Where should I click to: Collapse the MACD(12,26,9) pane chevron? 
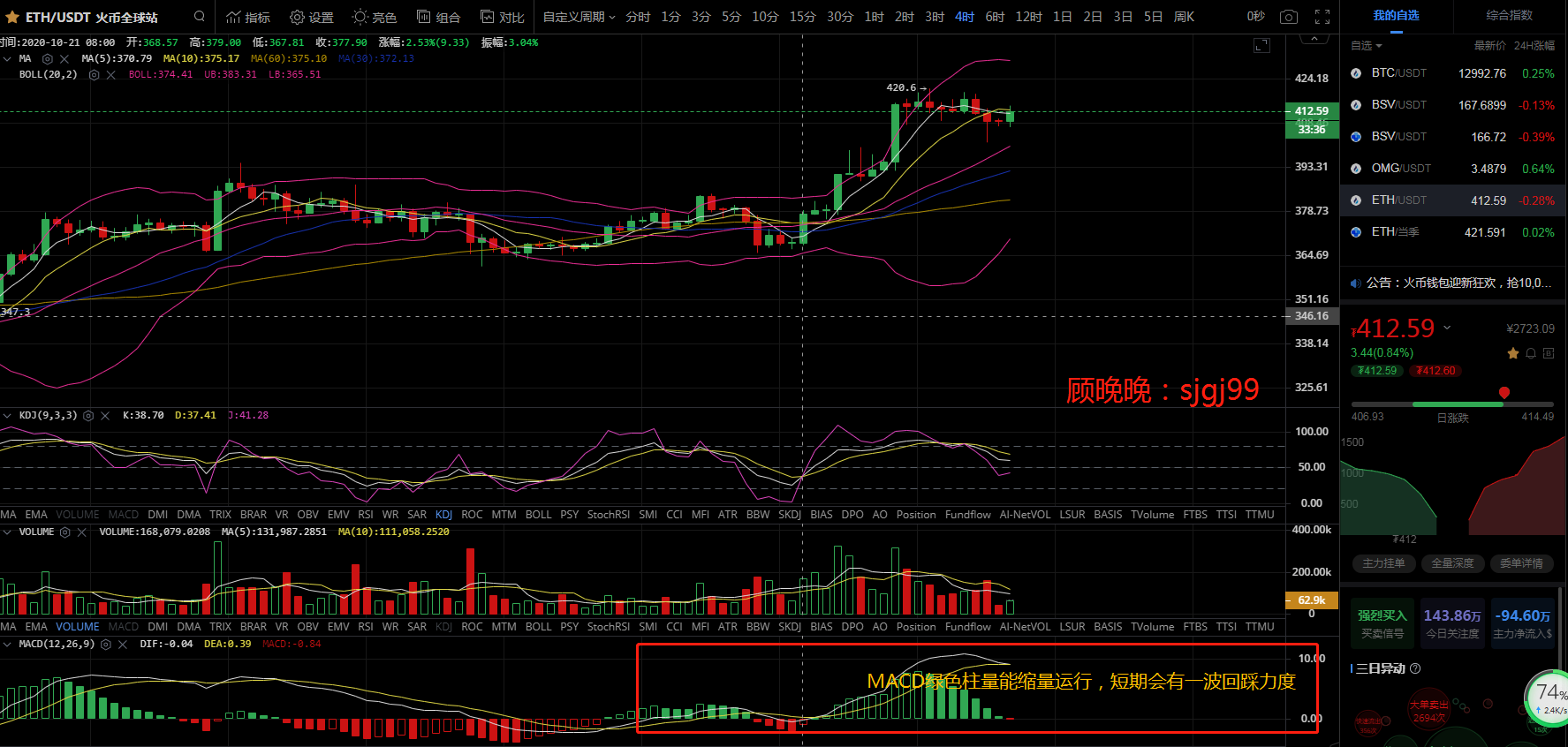coord(7,644)
